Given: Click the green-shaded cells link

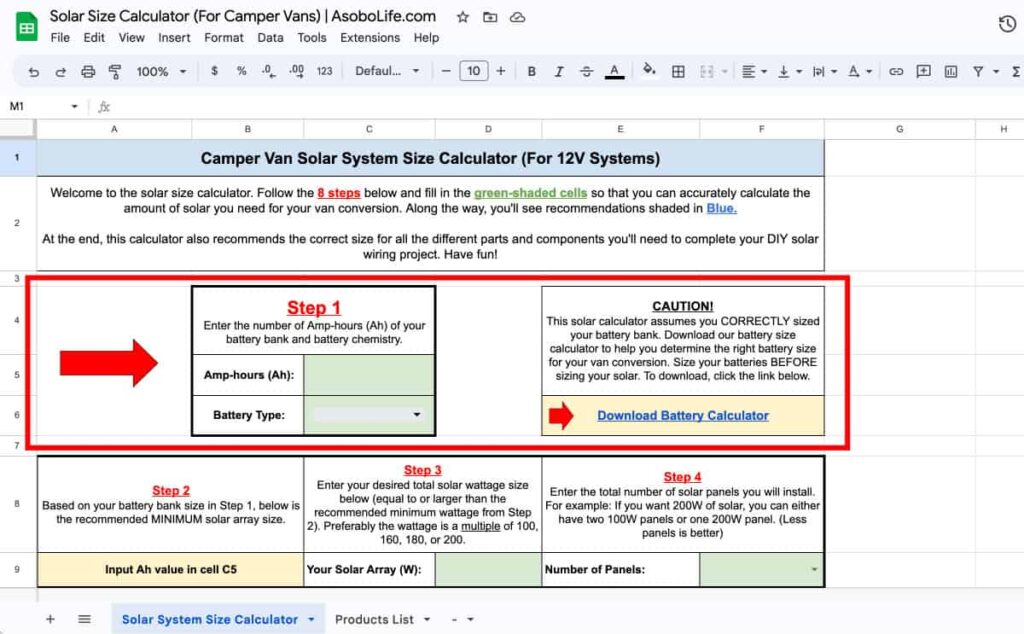Looking at the screenshot, I should click(x=530, y=193).
